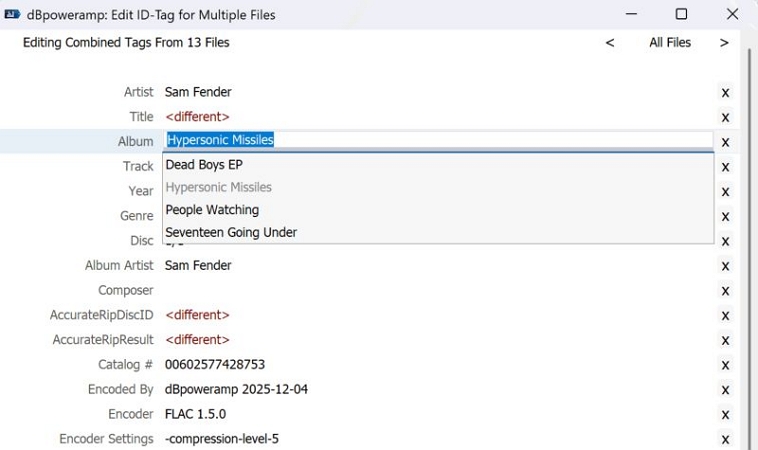Click the Year label

pyautogui.click(x=141, y=191)
